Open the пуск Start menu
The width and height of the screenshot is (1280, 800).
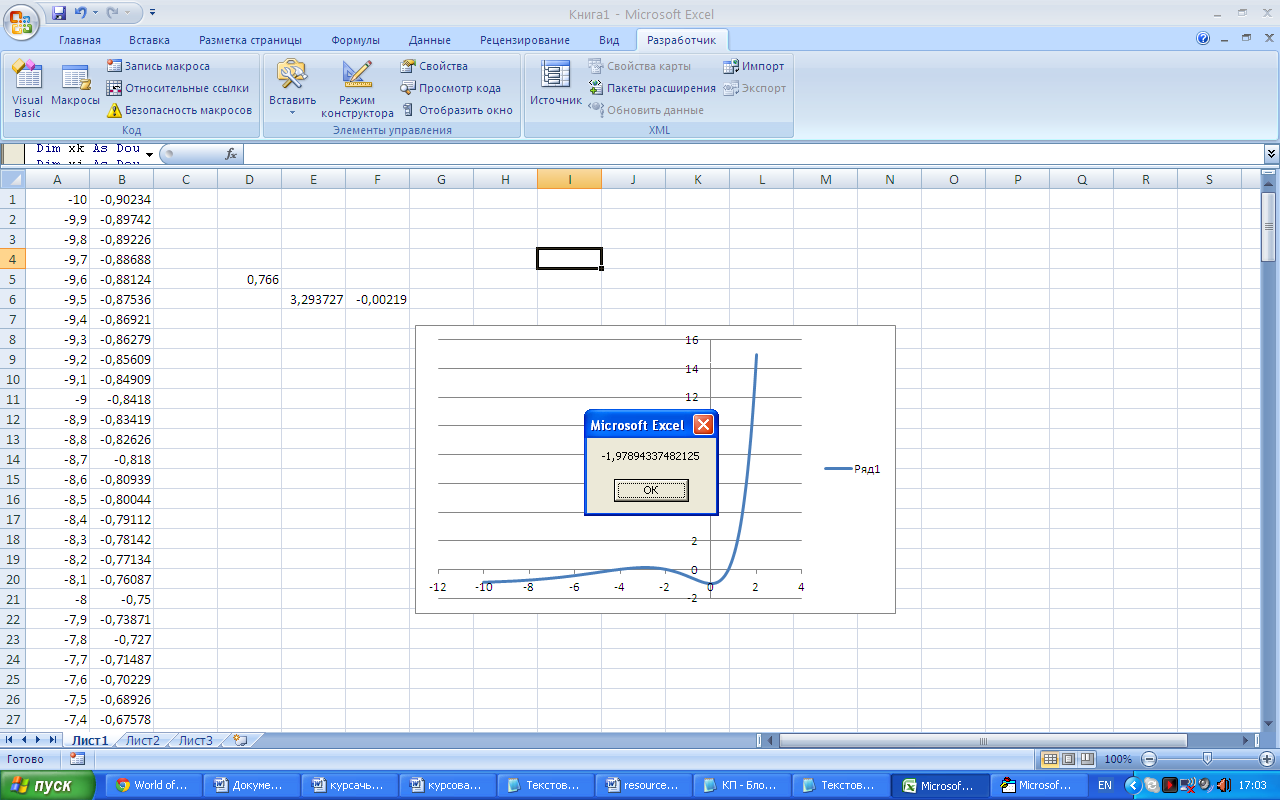point(48,785)
